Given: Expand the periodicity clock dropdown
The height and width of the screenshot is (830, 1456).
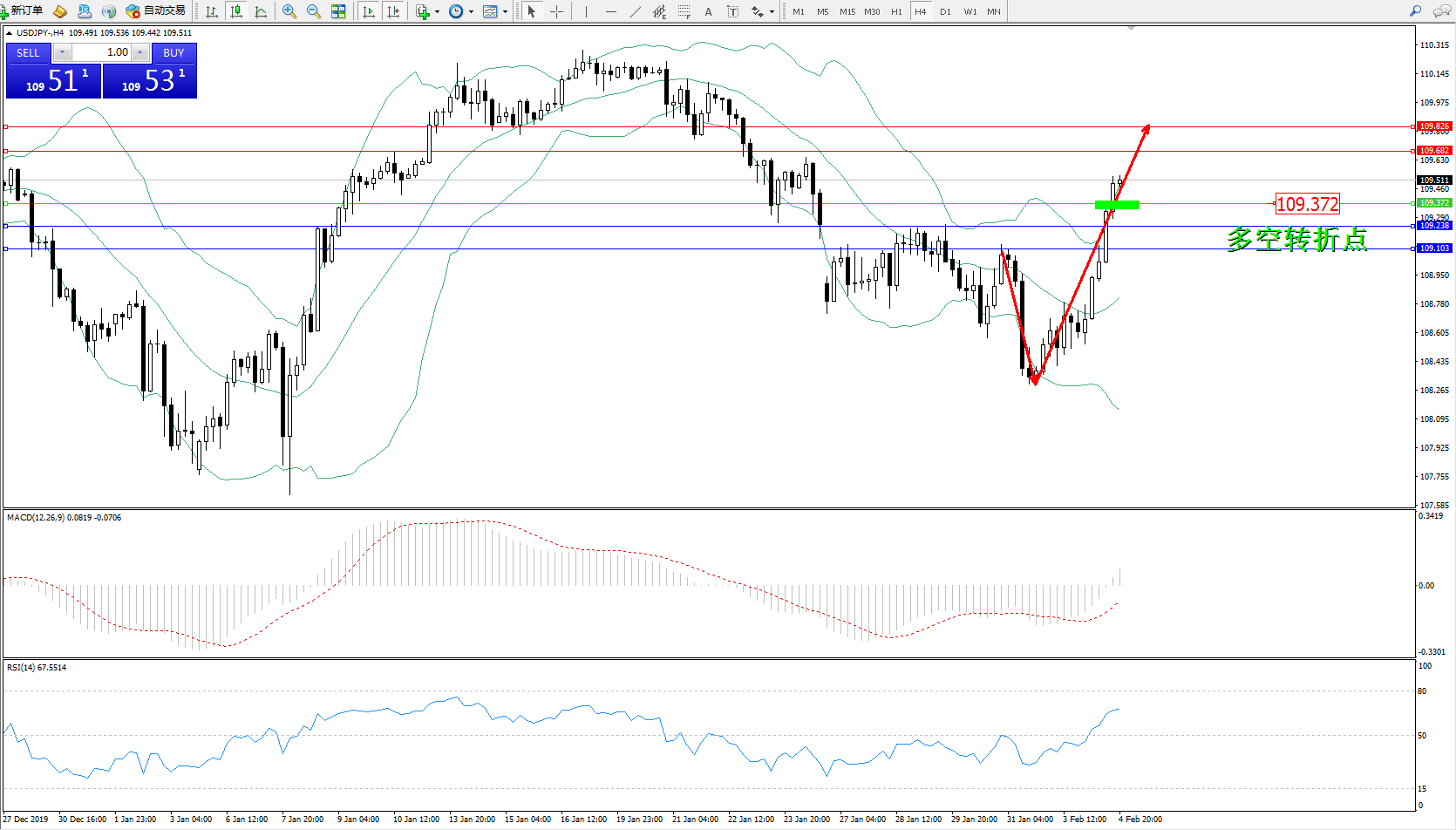Looking at the screenshot, I should pos(471,11).
